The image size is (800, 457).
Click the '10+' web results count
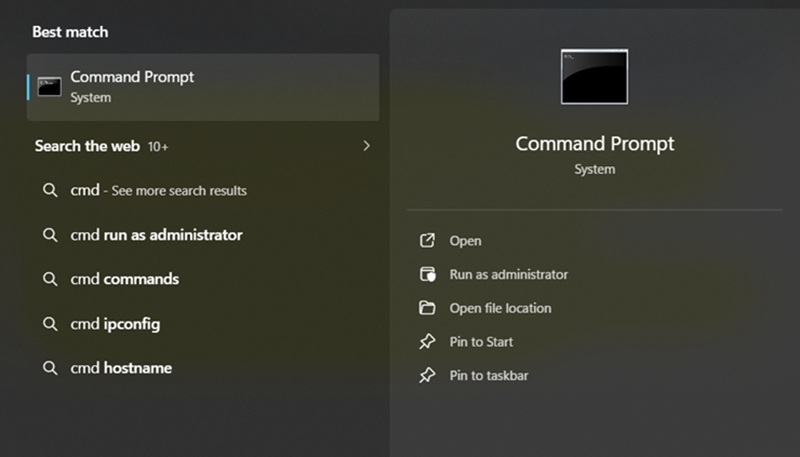tap(158, 147)
